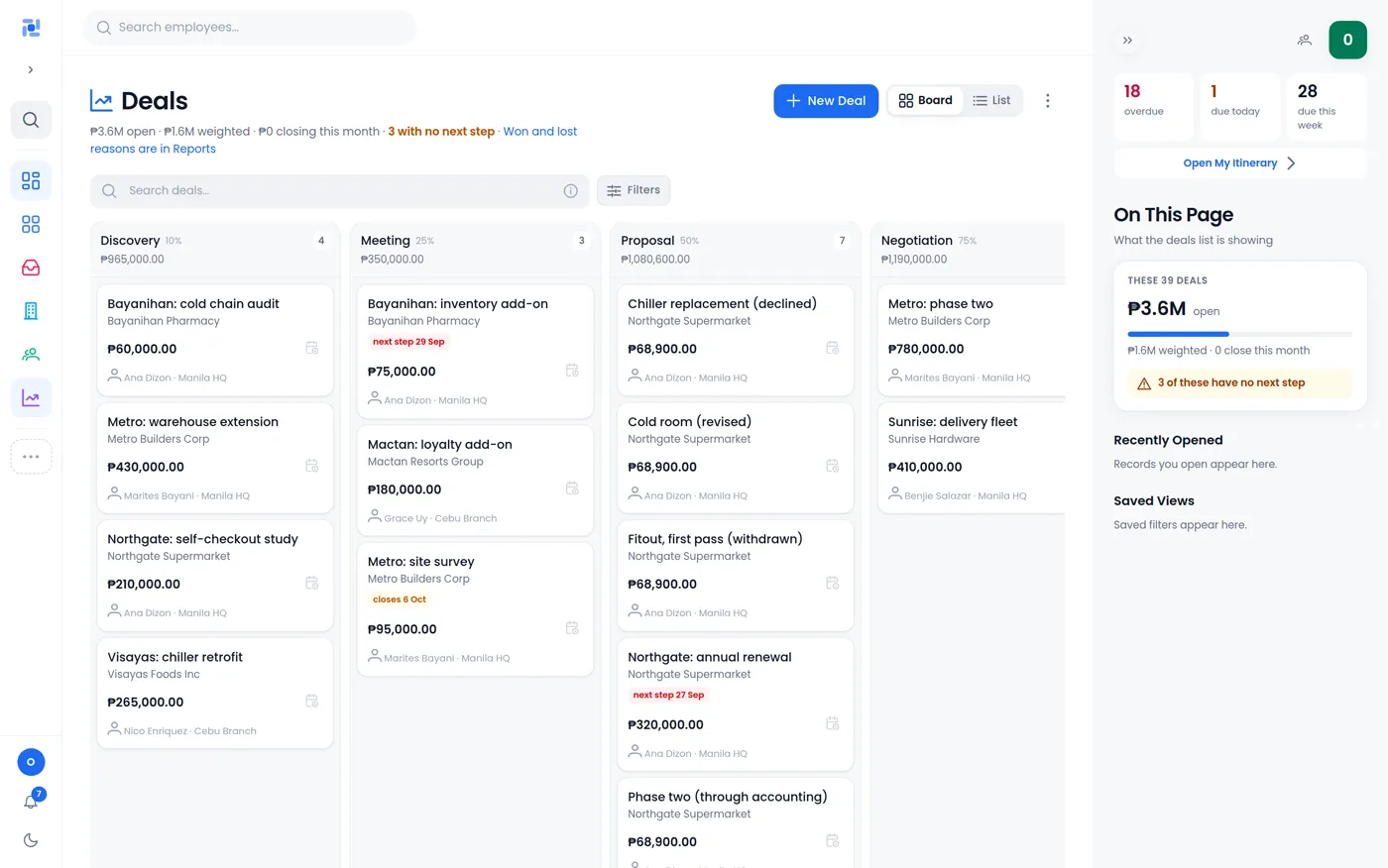Click the Meeting column header

coord(475,249)
